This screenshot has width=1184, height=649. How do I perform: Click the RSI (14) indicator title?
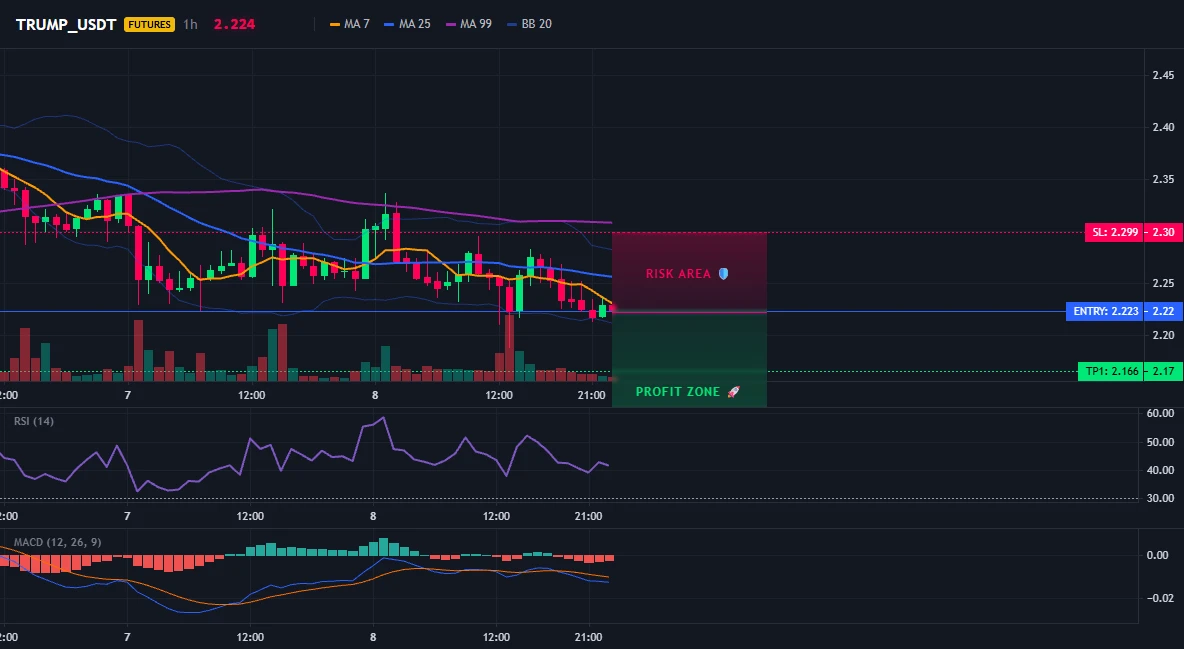tap(34, 421)
